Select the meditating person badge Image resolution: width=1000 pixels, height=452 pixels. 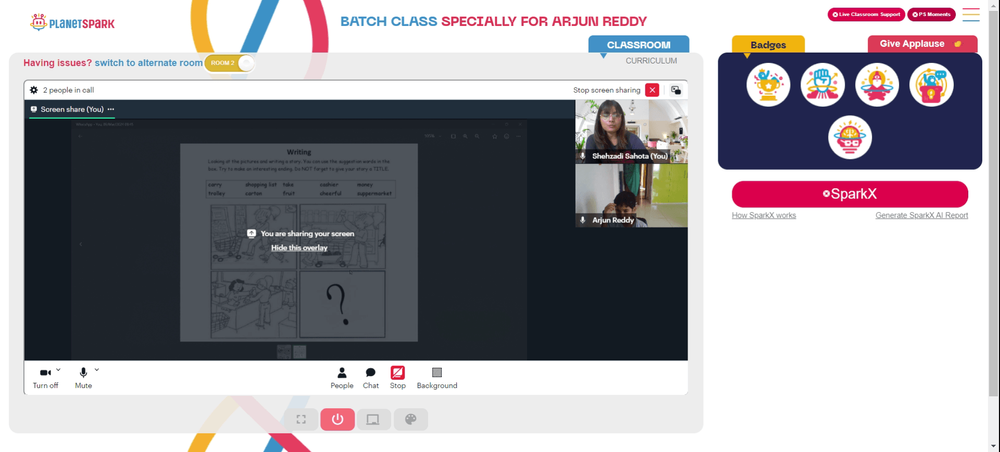[x=877, y=85]
